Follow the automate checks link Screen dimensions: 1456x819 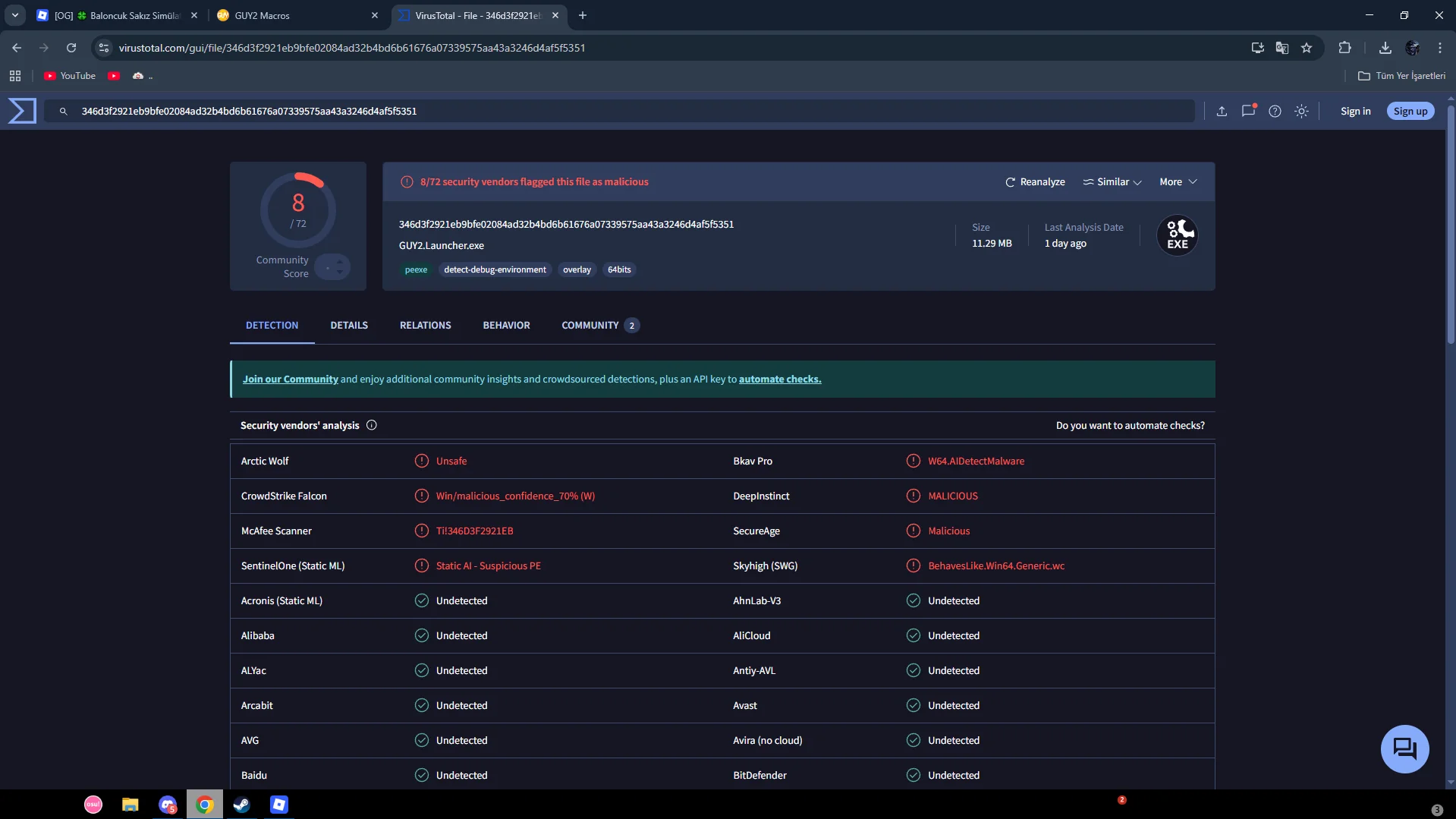(x=780, y=380)
